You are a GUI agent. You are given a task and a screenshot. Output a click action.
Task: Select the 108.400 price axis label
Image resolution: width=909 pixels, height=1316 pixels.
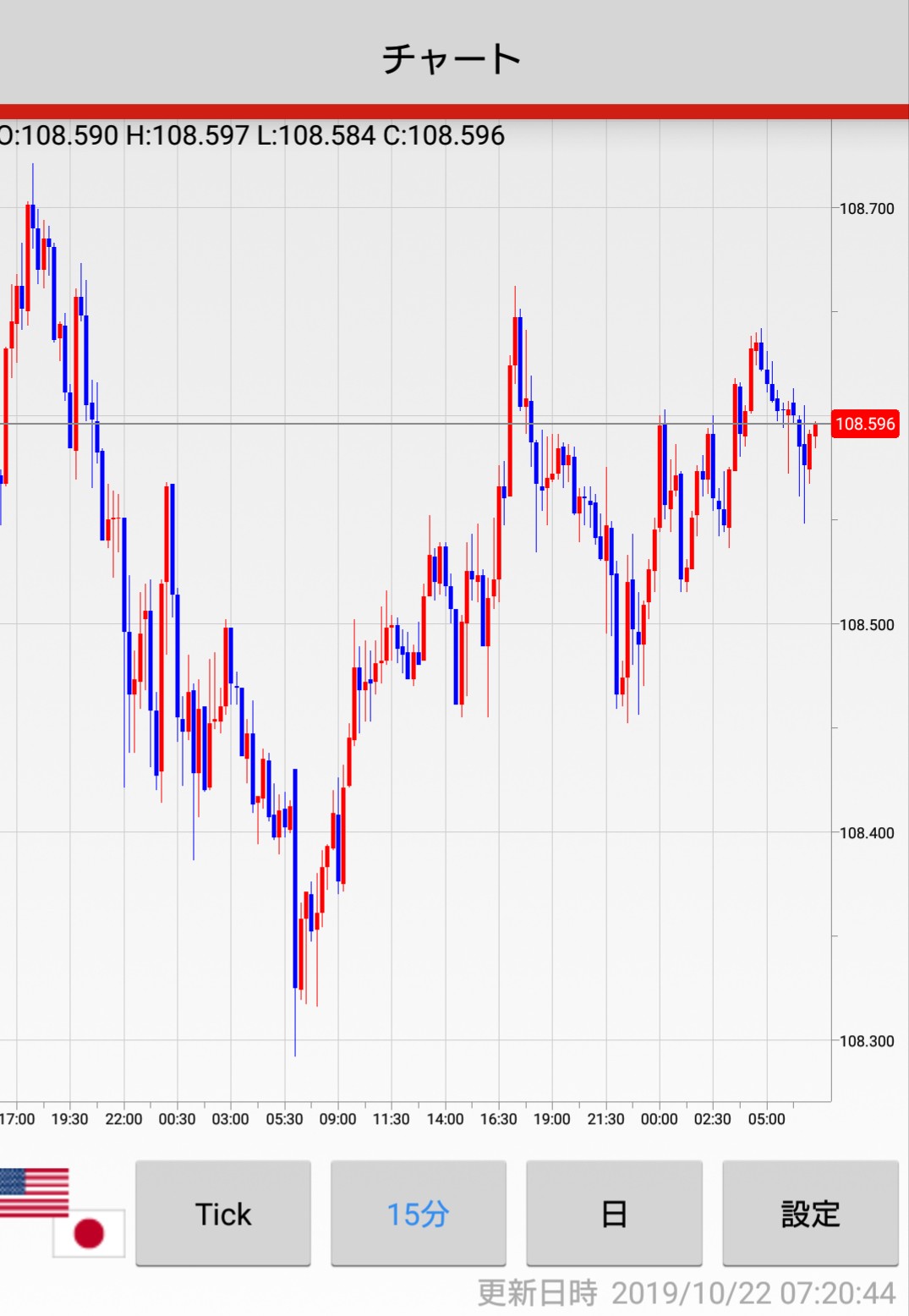(x=866, y=833)
